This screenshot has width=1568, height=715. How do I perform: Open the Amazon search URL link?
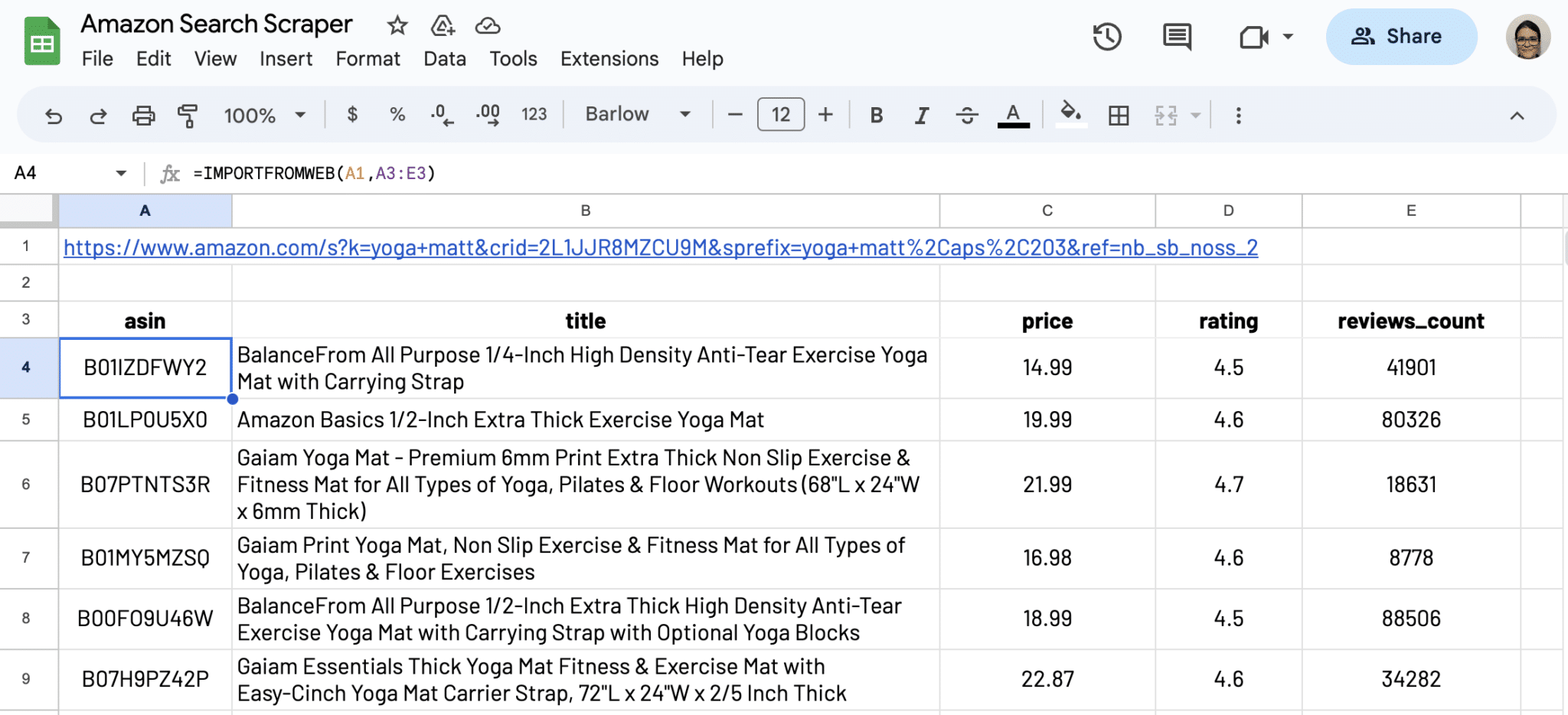tap(660, 247)
